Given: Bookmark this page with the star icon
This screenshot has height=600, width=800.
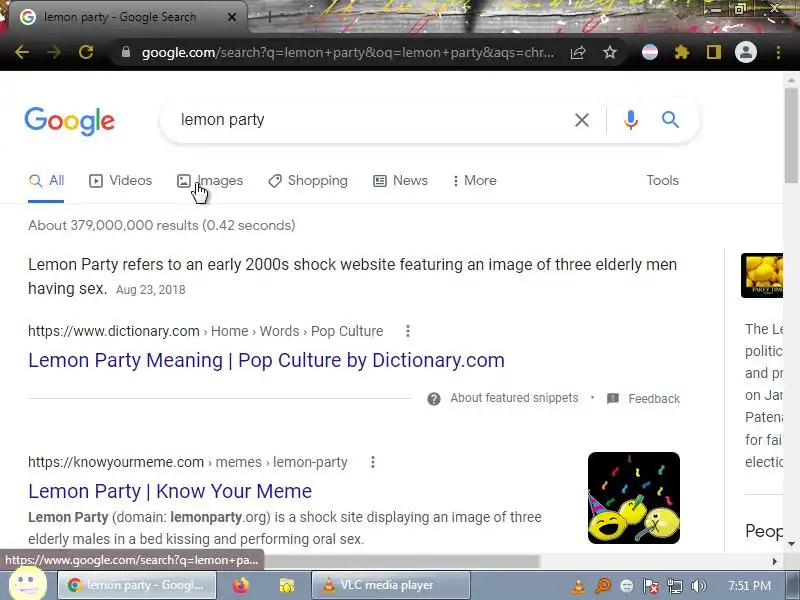Looking at the screenshot, I should click(x=610, y=52).
